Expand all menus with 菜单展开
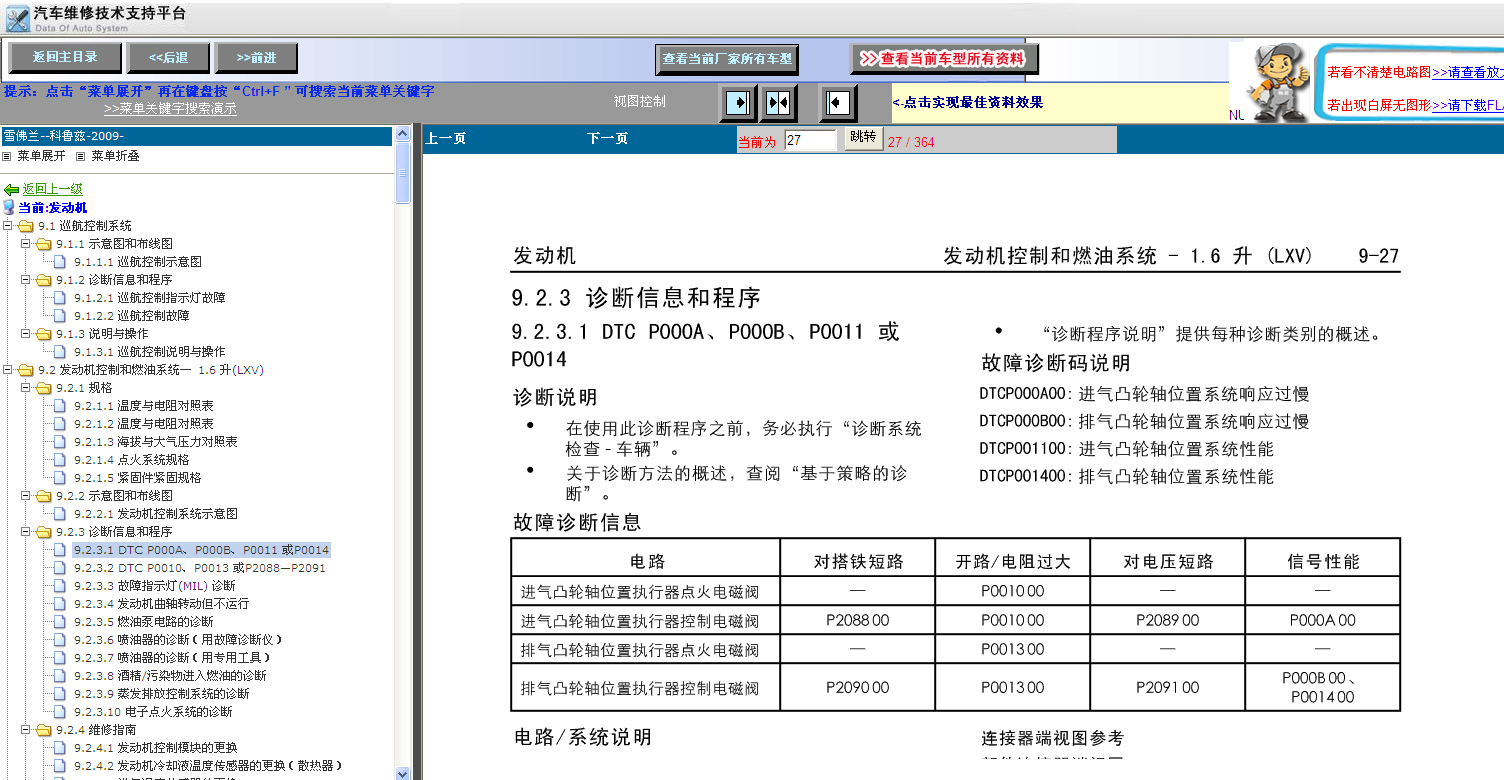This screenshot has height=780, width=1504. 41,156
